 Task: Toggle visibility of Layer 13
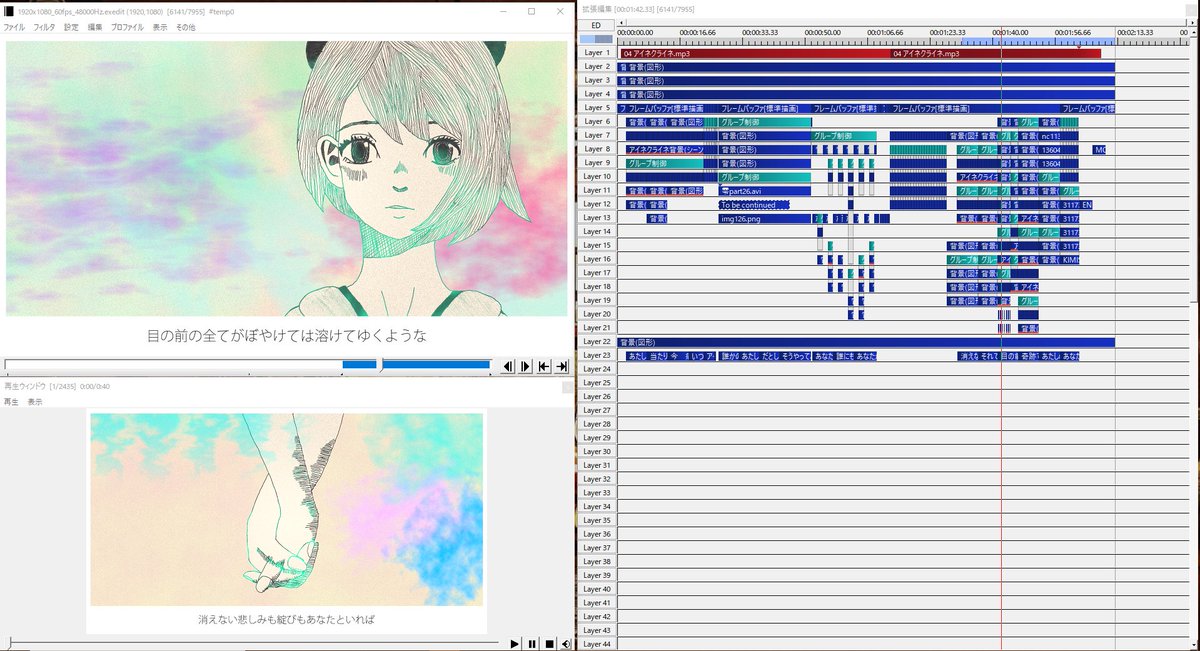coord(597,218)
